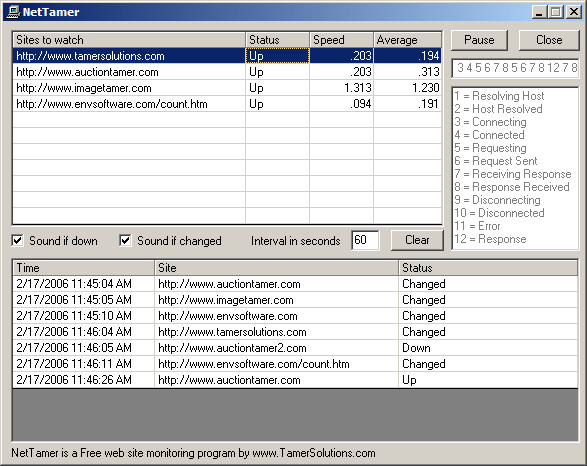Click the connection status code field
Image resolution: width=587 pixels, height=466 pixels.
tap(515, 68)
